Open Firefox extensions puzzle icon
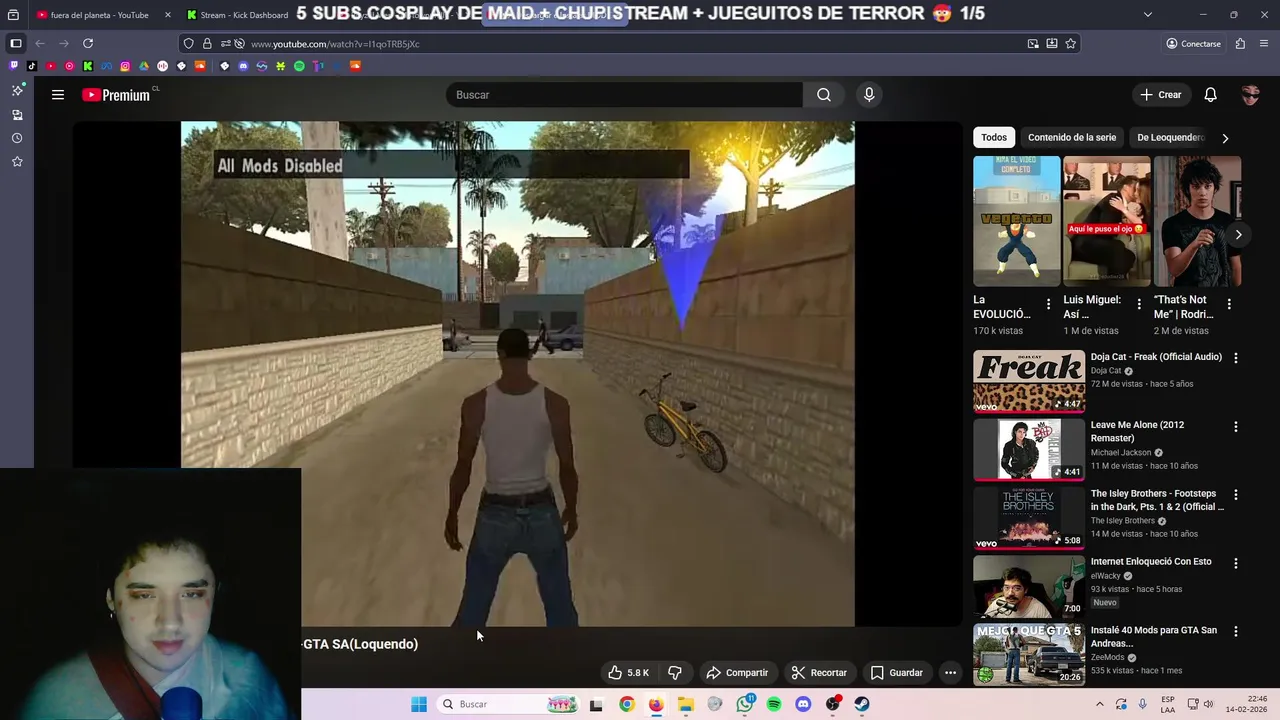The image size is (1280, 720). coord(1240,44)
